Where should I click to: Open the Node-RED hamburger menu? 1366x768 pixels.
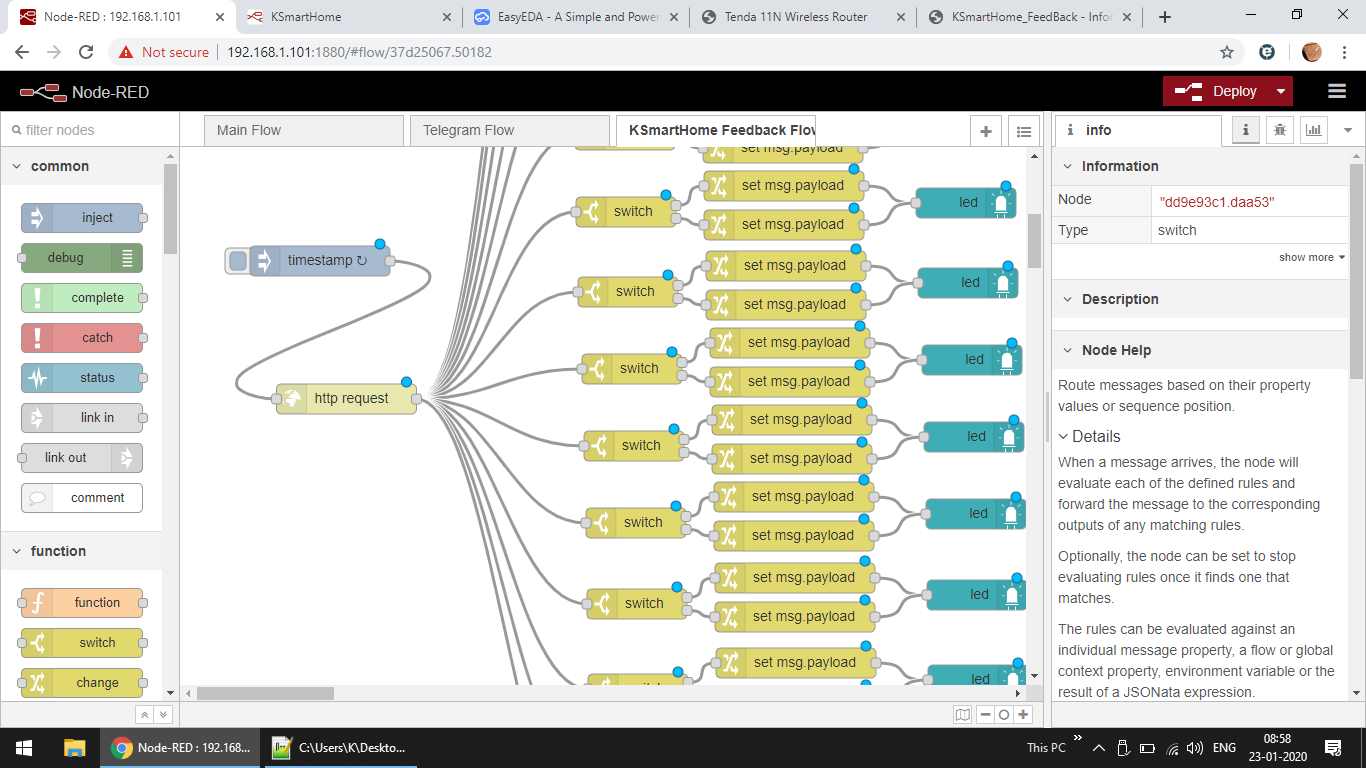[x=1337, y=90]
